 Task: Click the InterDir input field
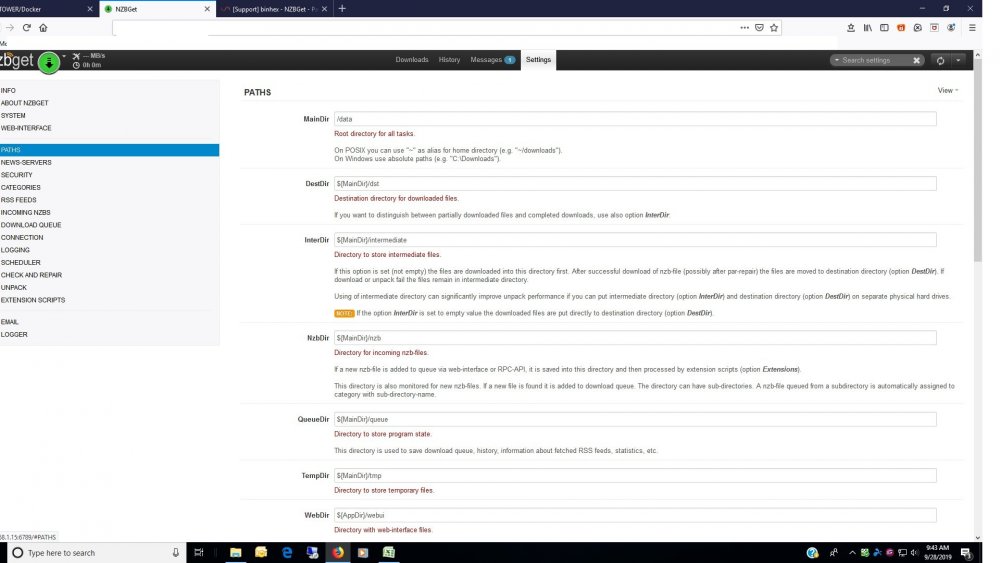point(635,240)
